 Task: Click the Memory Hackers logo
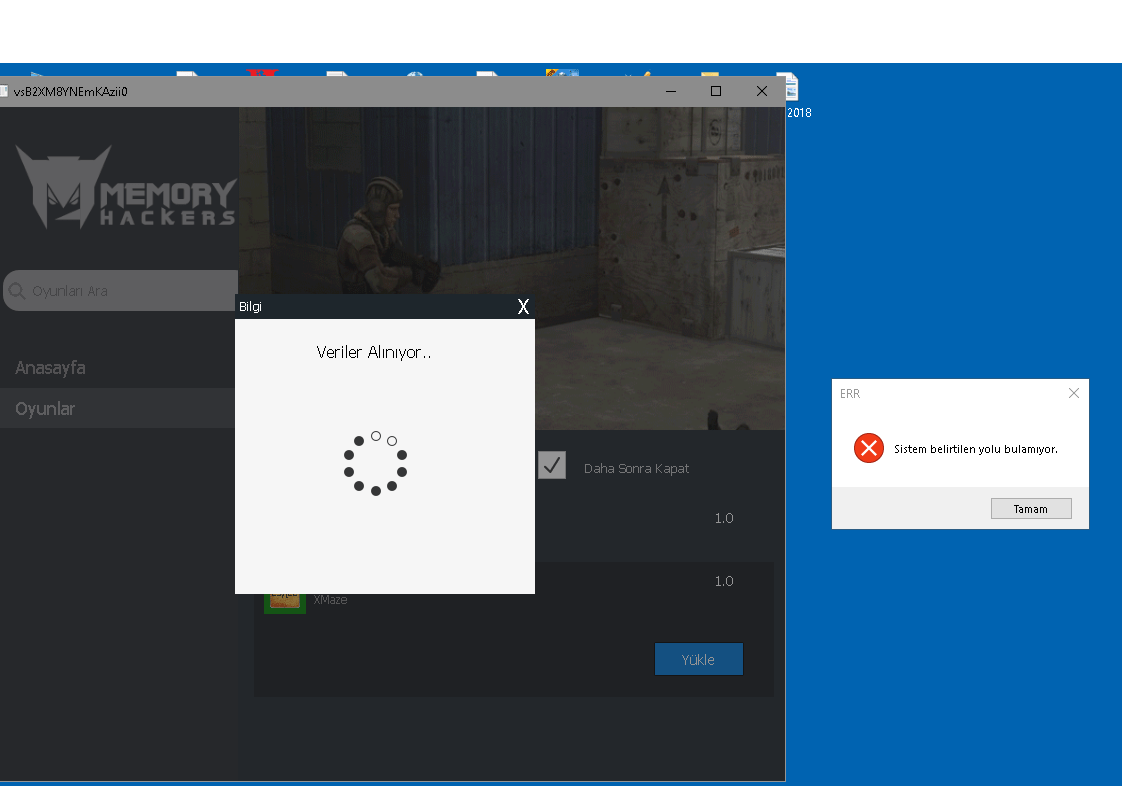126,188
